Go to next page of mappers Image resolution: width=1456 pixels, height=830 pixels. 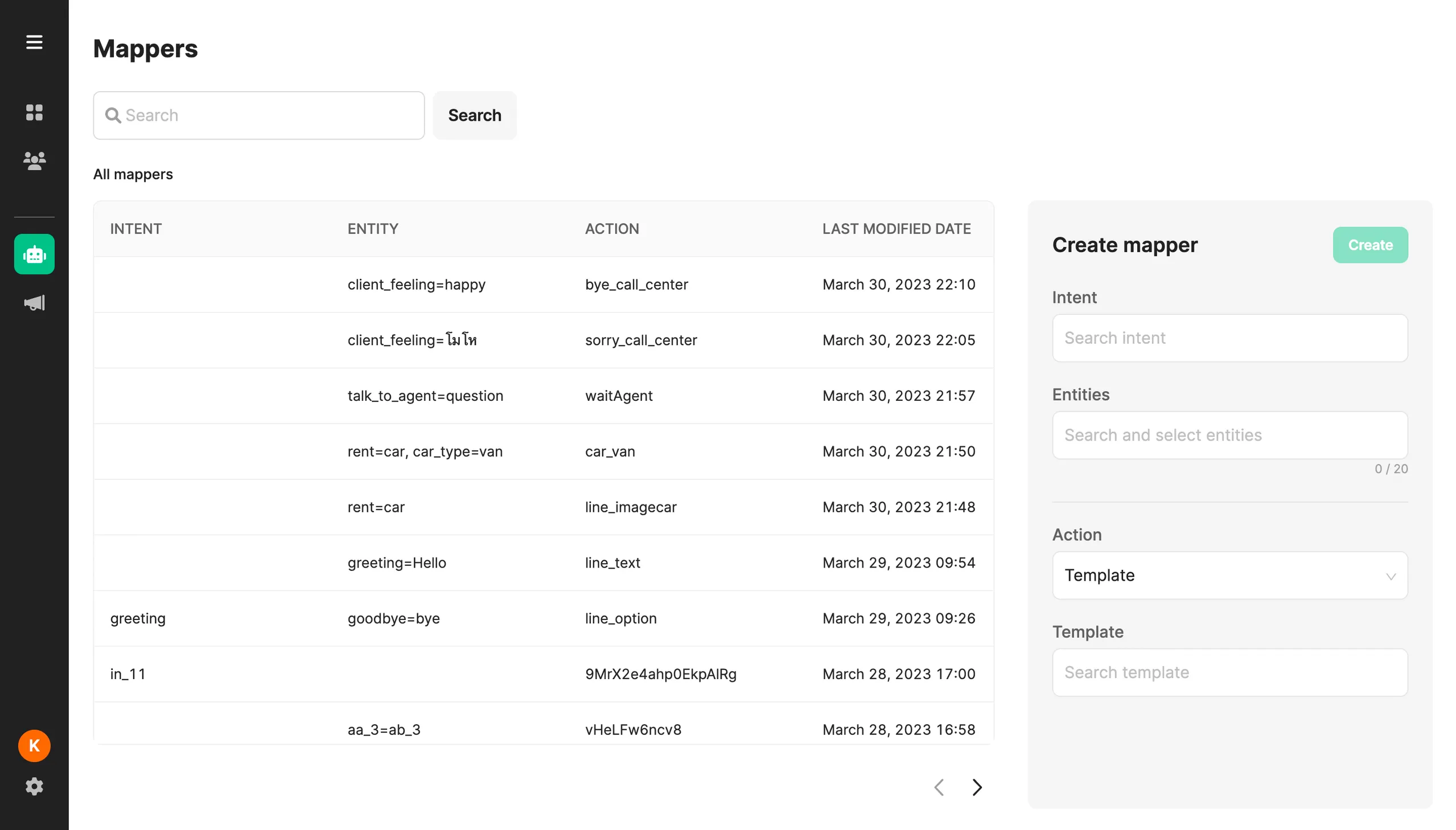coord(977,787)
